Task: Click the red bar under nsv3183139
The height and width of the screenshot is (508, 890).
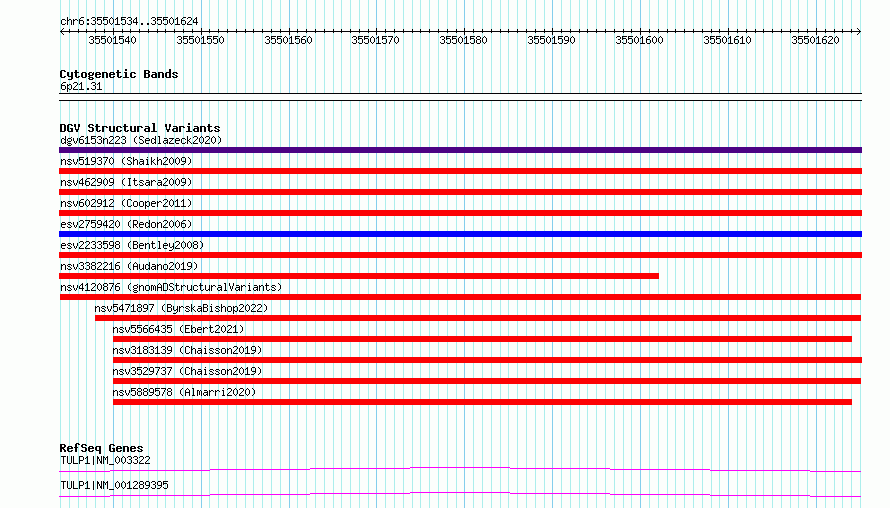Action: click(488, 360)
